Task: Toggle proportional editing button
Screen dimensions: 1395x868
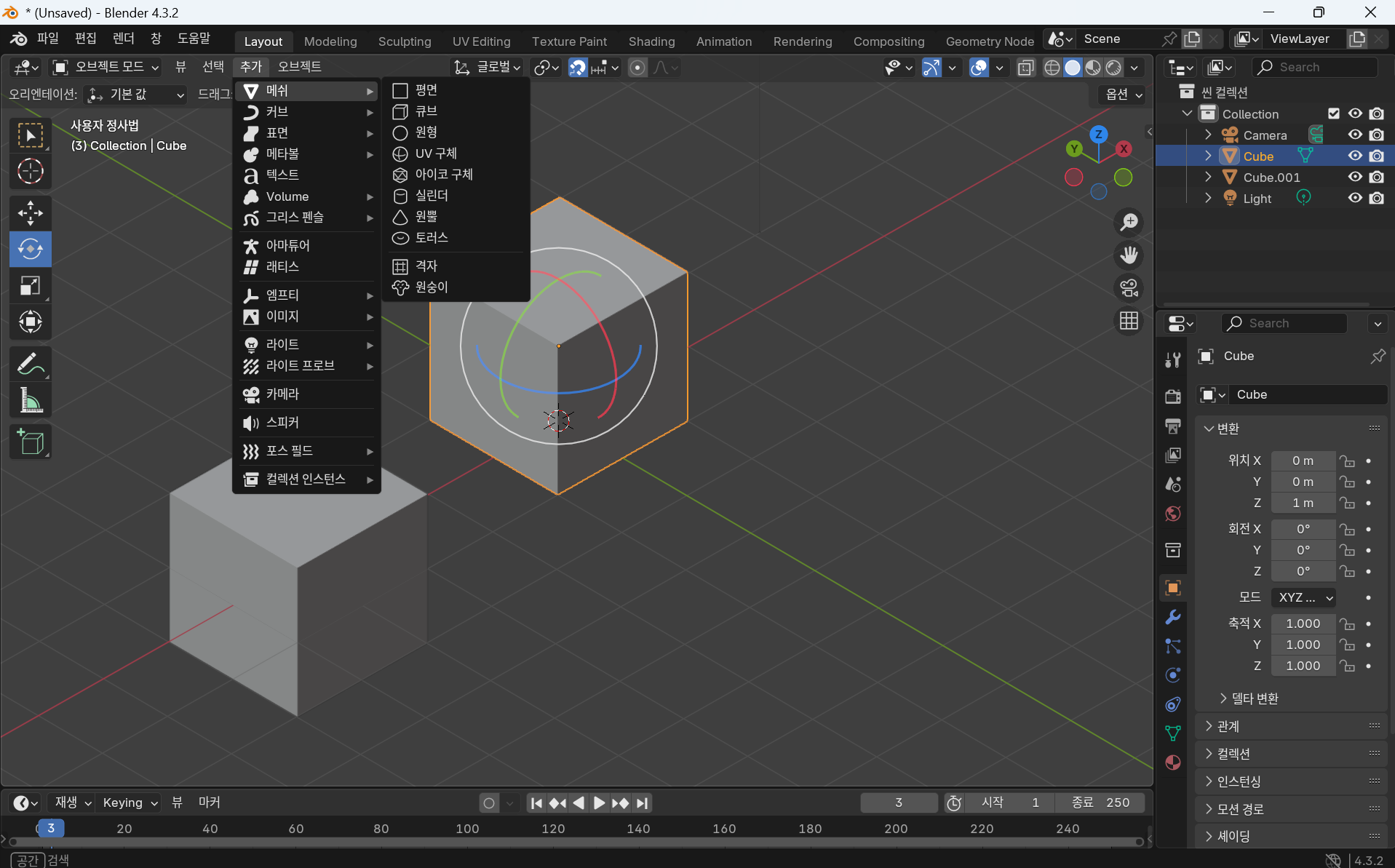Action: [637, 68]
